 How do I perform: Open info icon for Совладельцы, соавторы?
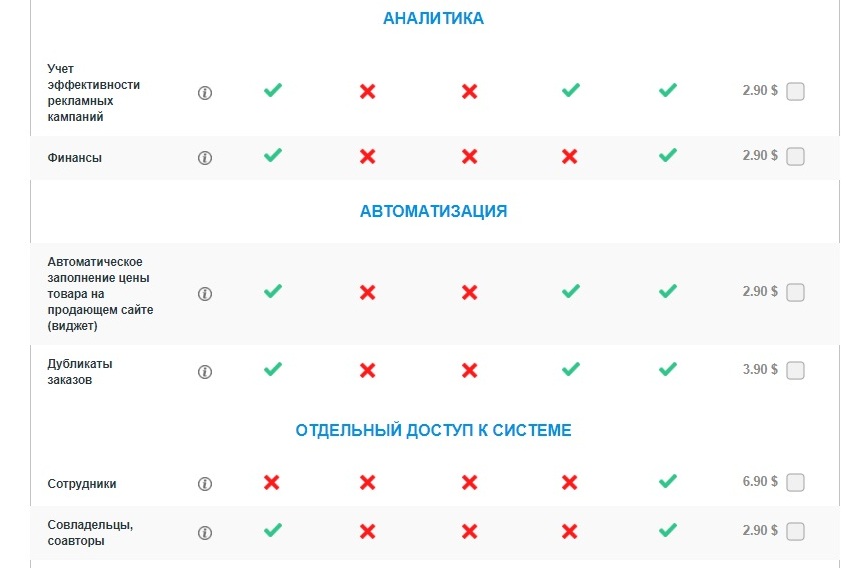pos(205,532)
